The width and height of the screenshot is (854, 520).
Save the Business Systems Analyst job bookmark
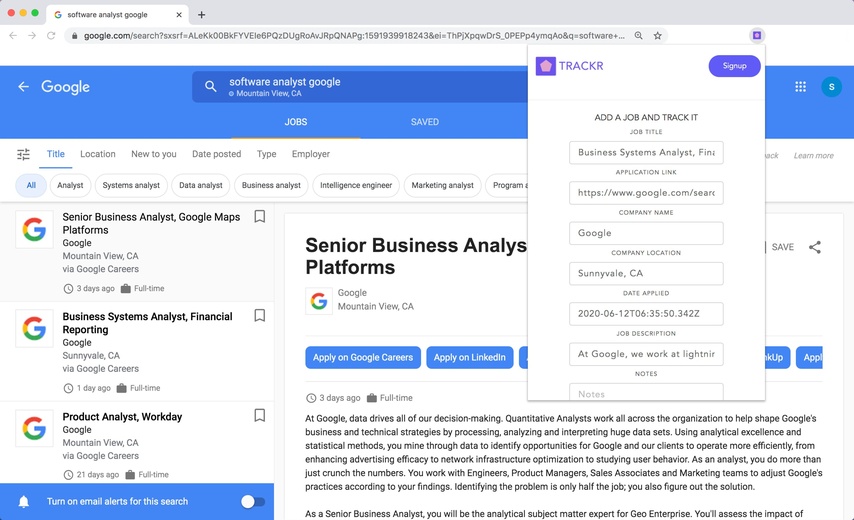coord(259,315)
